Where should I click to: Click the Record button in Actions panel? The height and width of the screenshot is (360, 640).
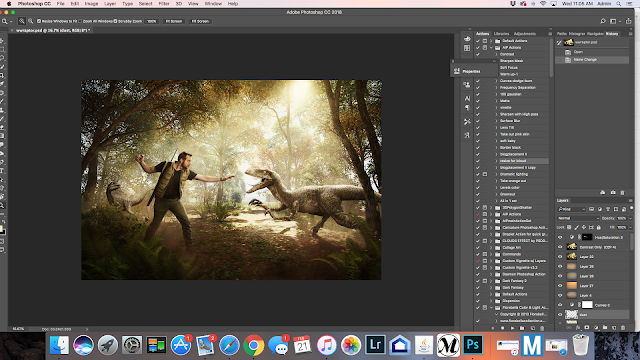pyautogui.click(x=502, y=328)
